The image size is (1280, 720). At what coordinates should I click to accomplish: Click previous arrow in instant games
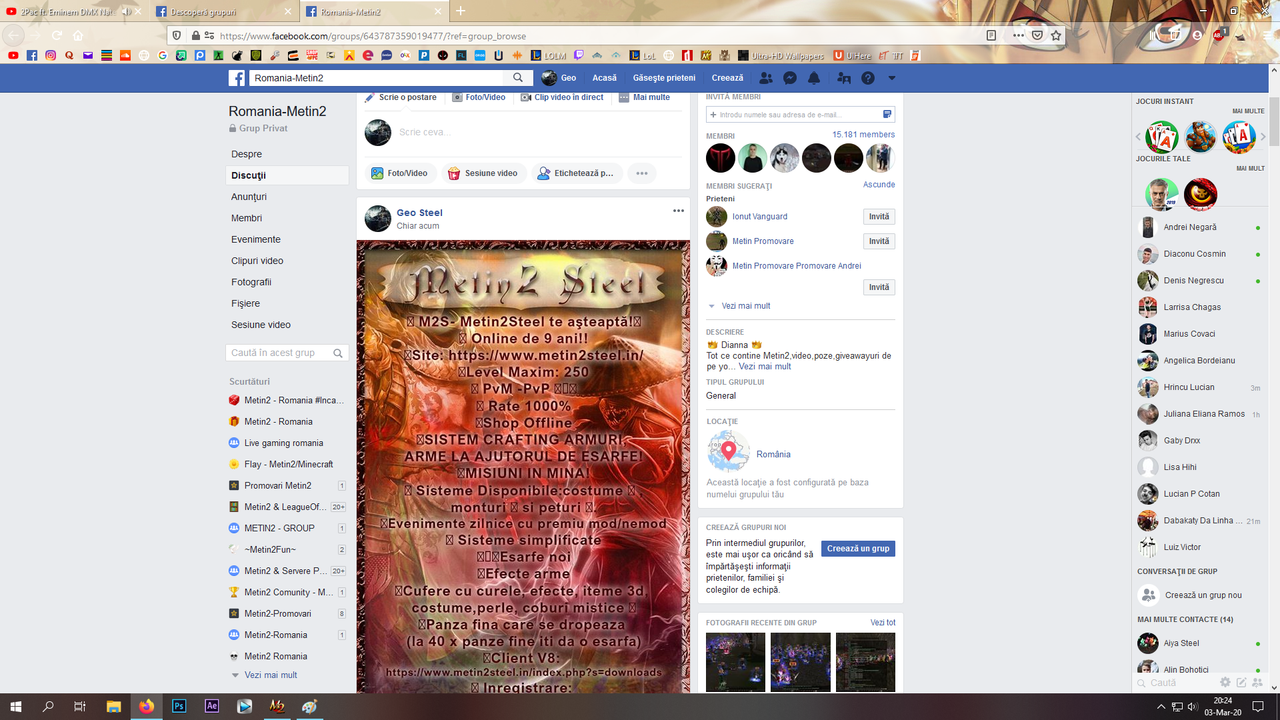1138,137
